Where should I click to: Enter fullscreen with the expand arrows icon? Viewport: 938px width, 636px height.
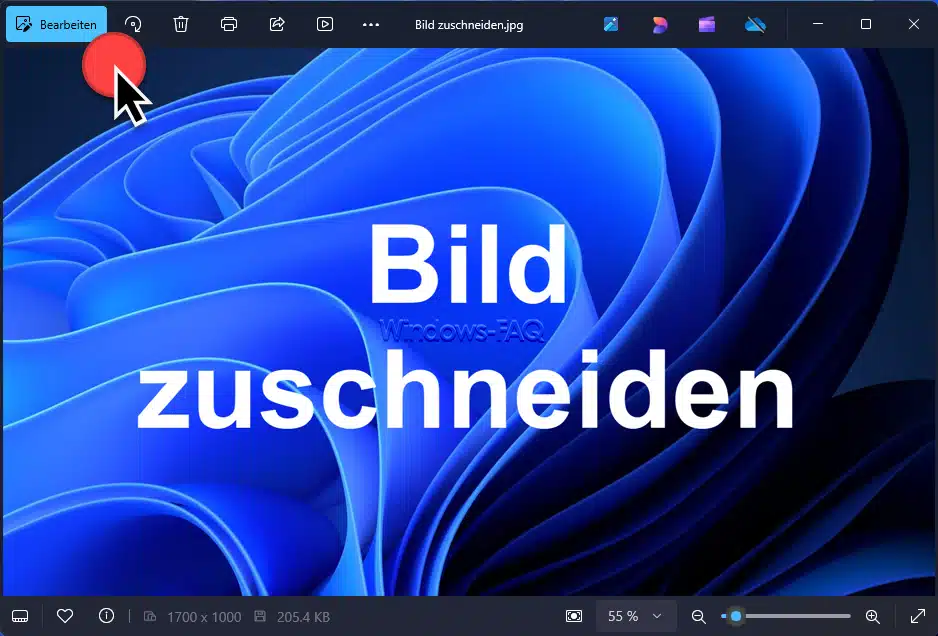918,616
